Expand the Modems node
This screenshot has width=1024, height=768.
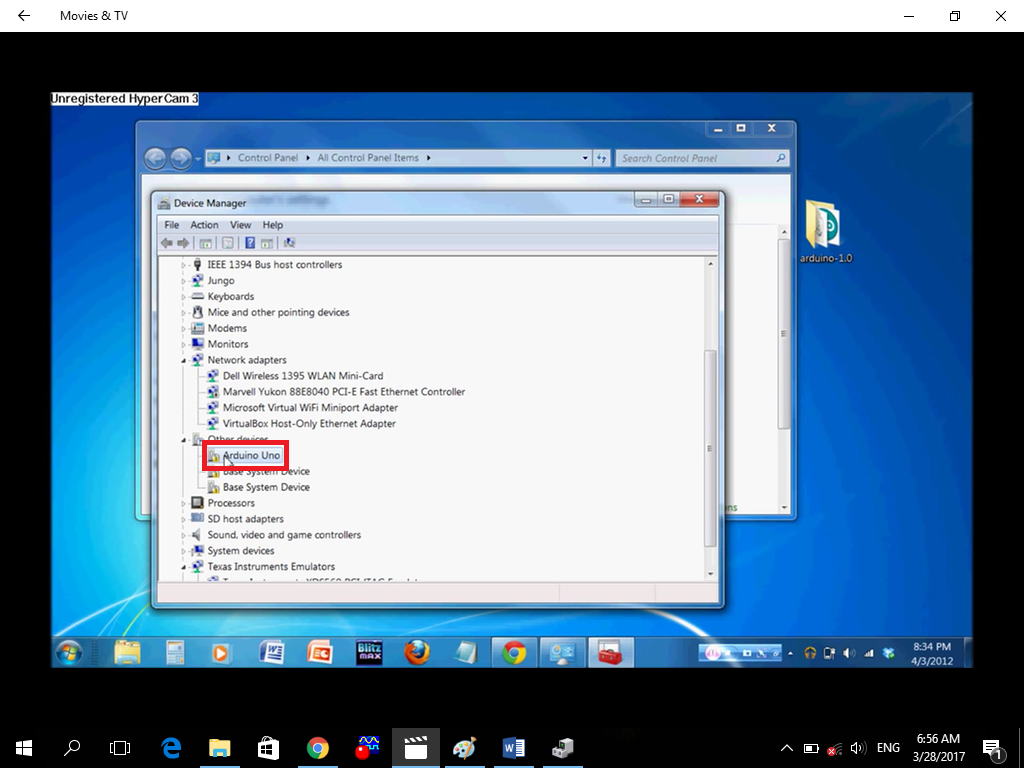[x=184, y=328]
